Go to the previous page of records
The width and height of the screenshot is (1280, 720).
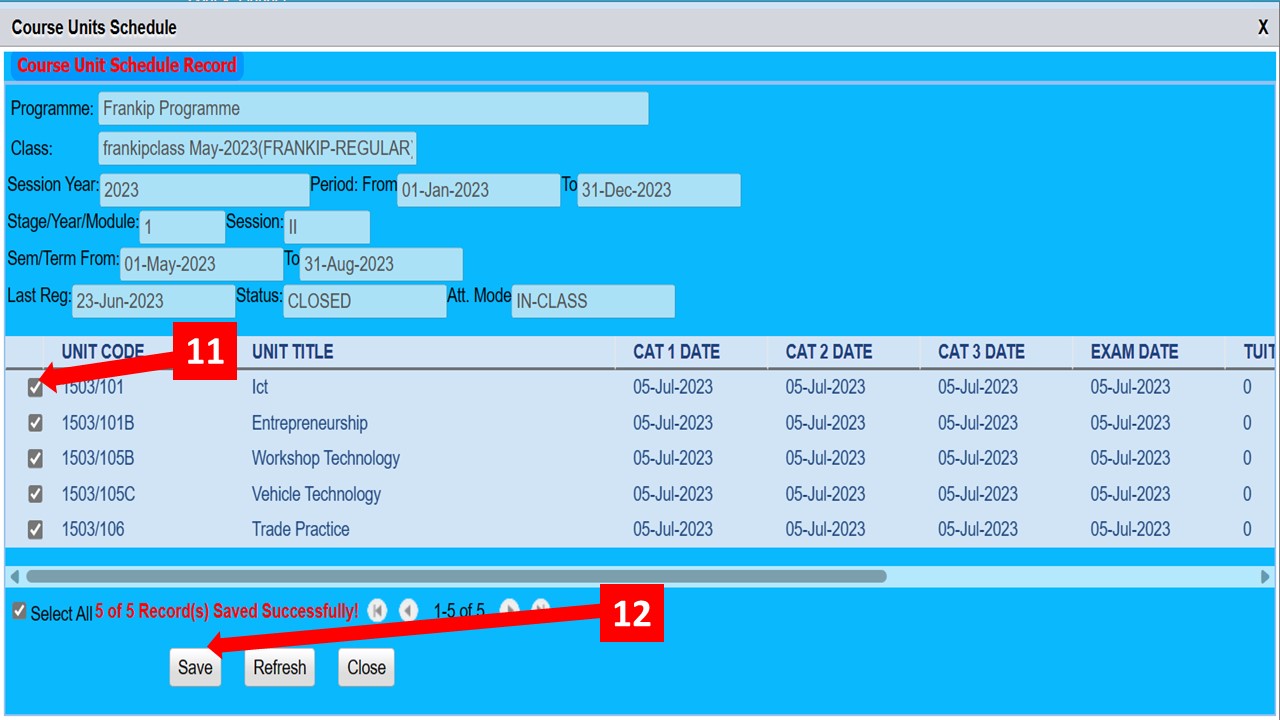click(x=409, y=610)
